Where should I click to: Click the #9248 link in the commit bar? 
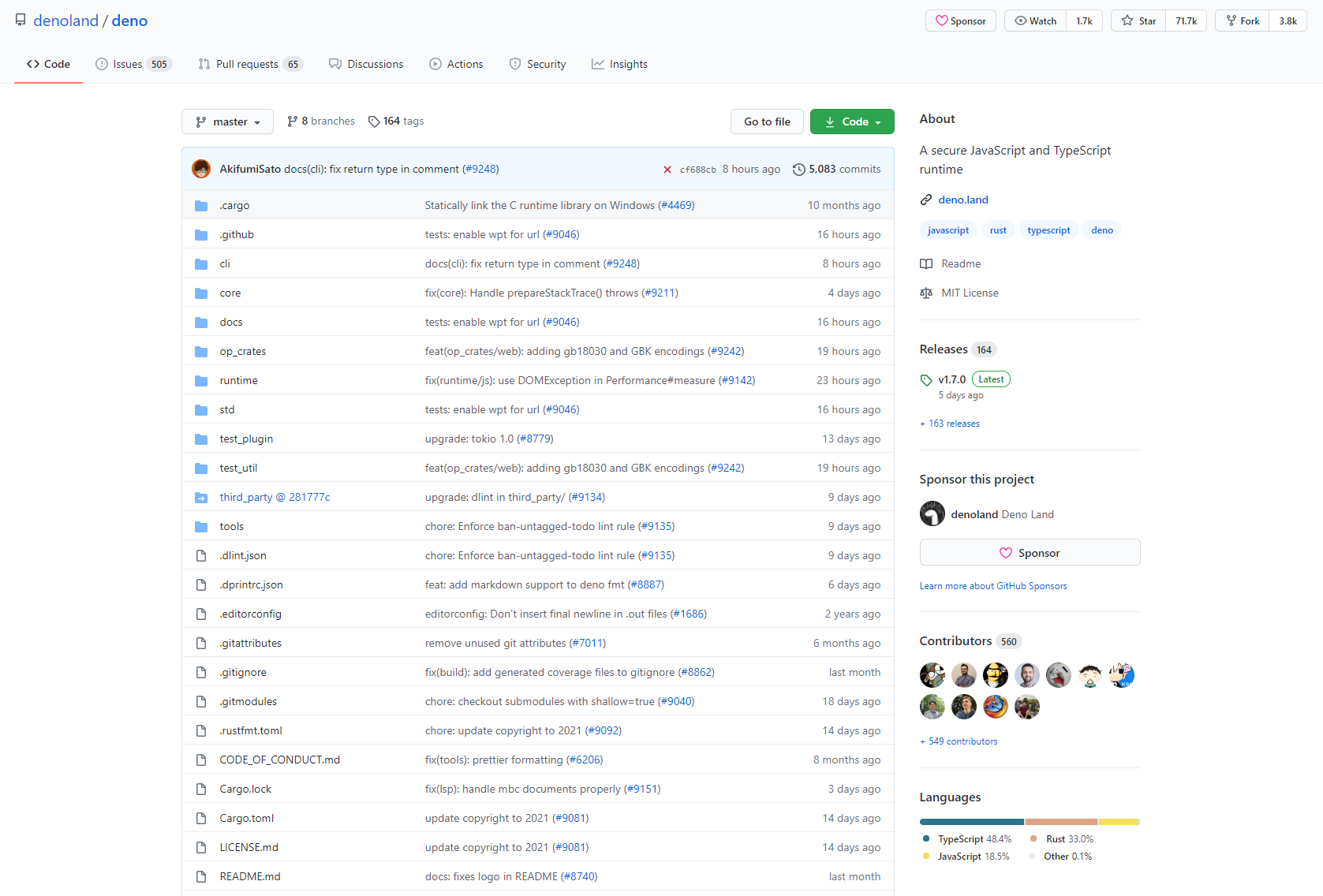(x=480, y=169)
